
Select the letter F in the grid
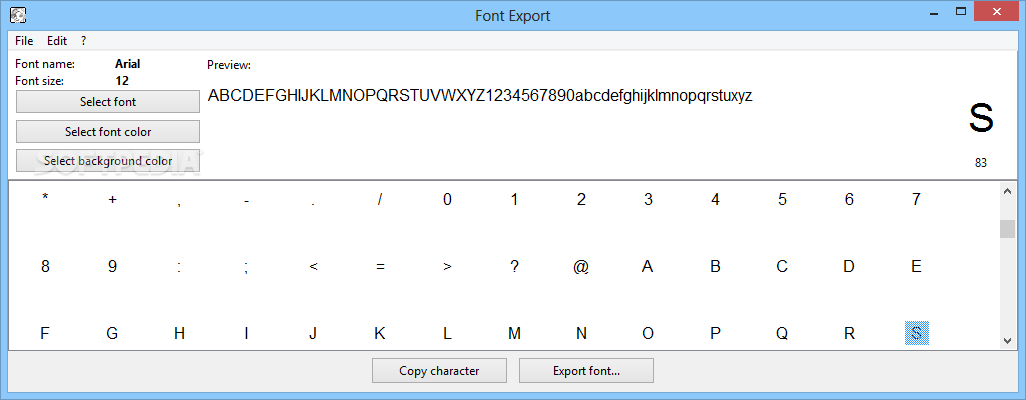45,333
